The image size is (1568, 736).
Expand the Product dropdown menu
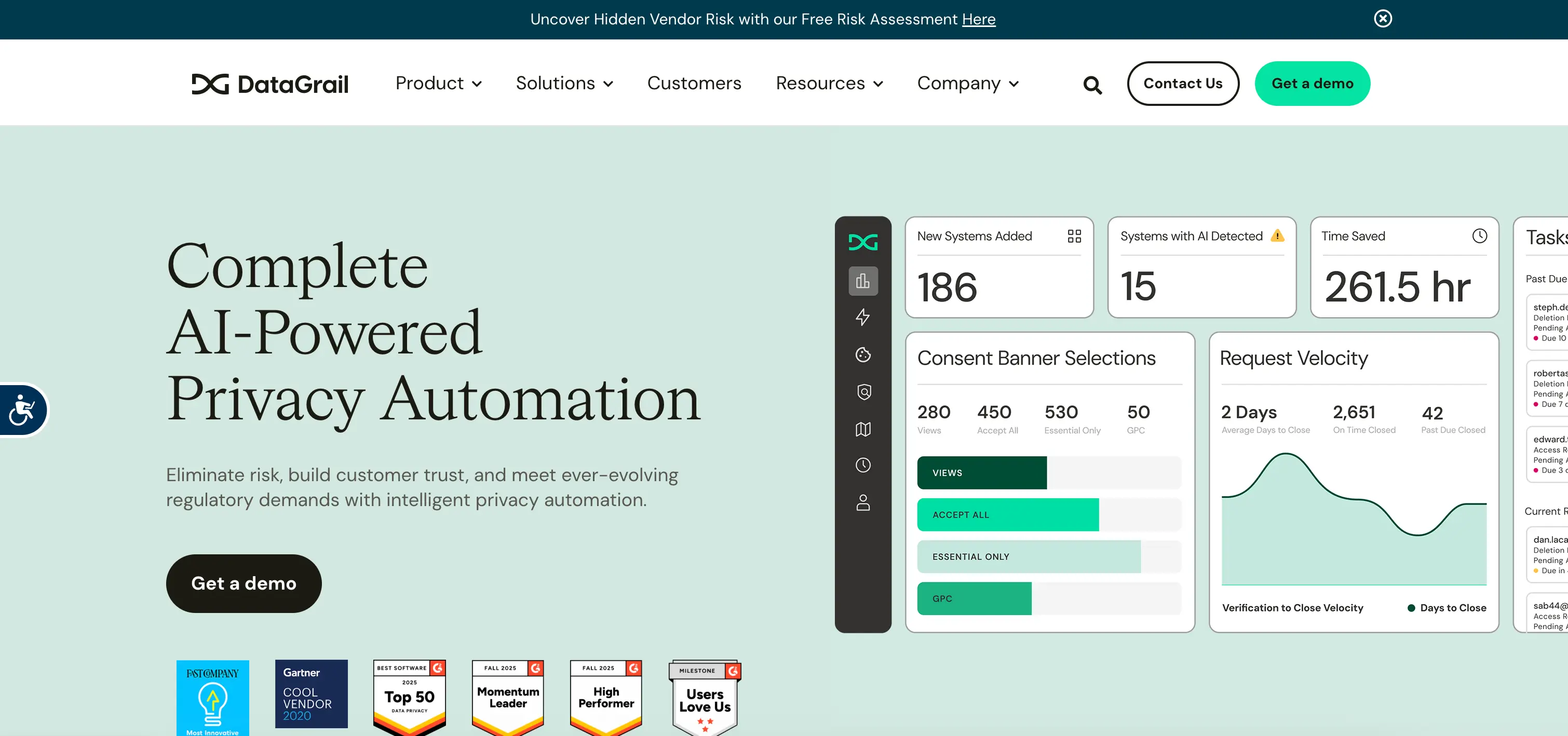coord(438,84)
